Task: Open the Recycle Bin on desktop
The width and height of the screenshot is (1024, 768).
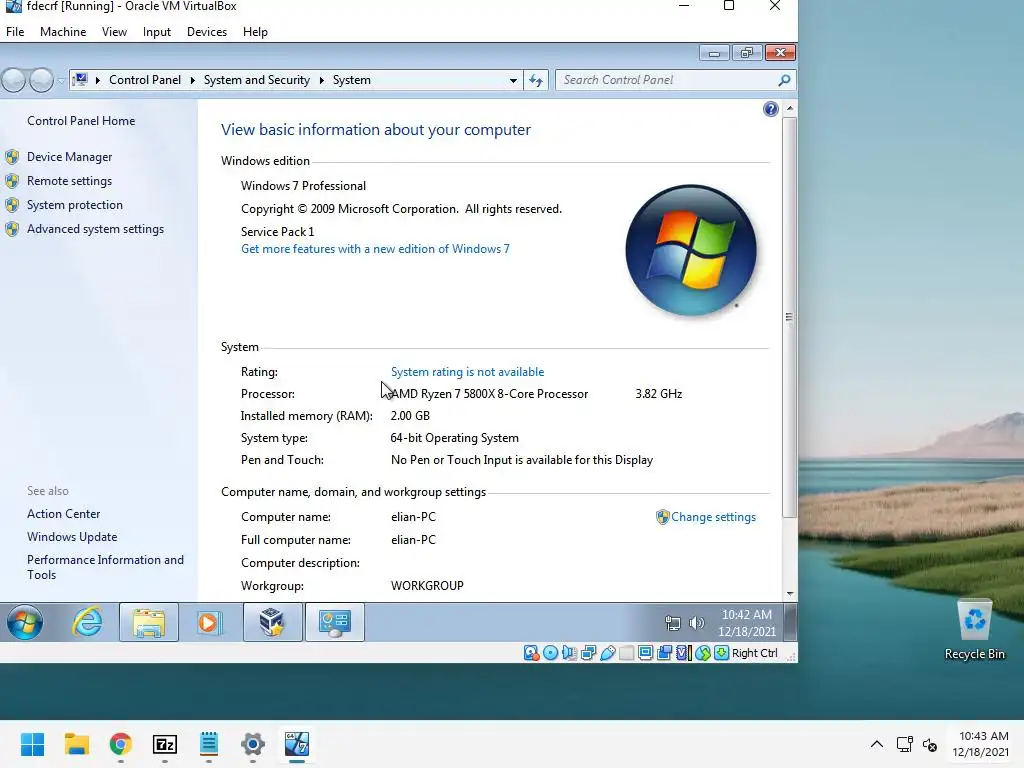Action: 974,630
